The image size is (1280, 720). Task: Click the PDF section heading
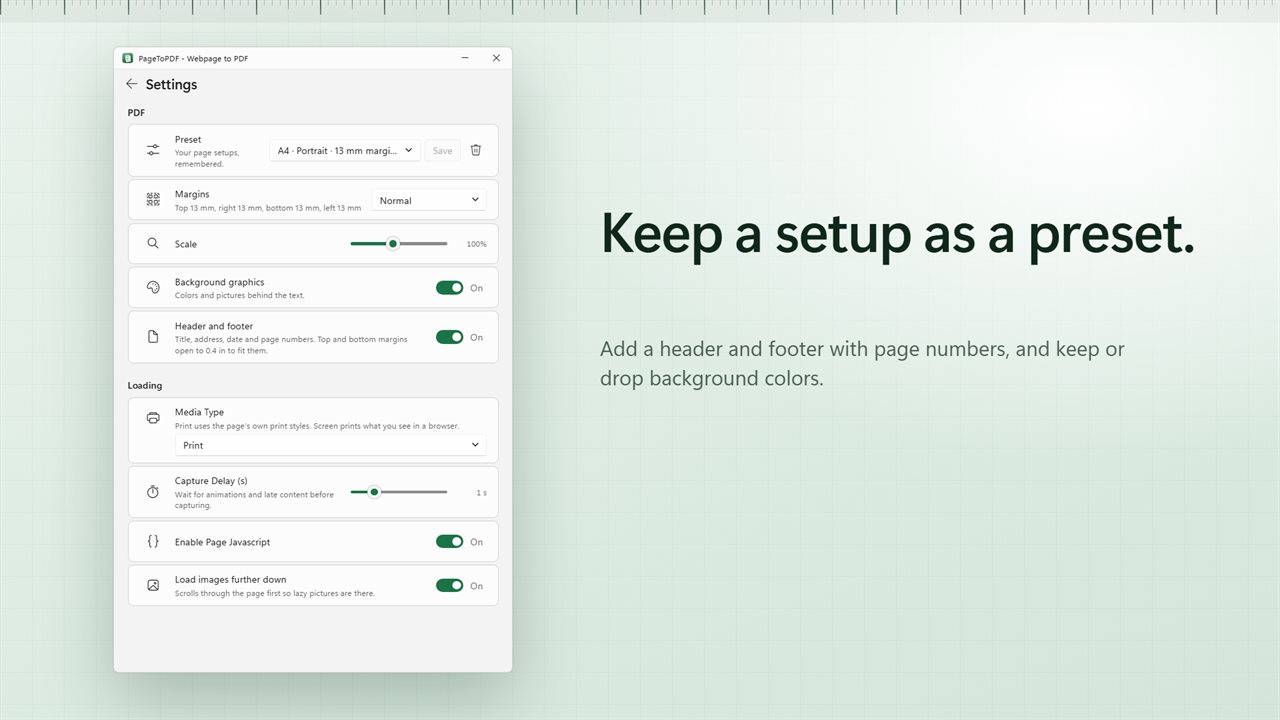click(x=136, y=113)
